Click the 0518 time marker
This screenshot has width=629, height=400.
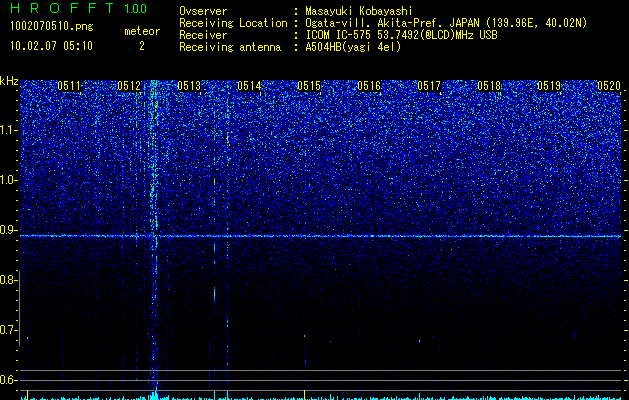pyautogui.click(x=489, y=86)
